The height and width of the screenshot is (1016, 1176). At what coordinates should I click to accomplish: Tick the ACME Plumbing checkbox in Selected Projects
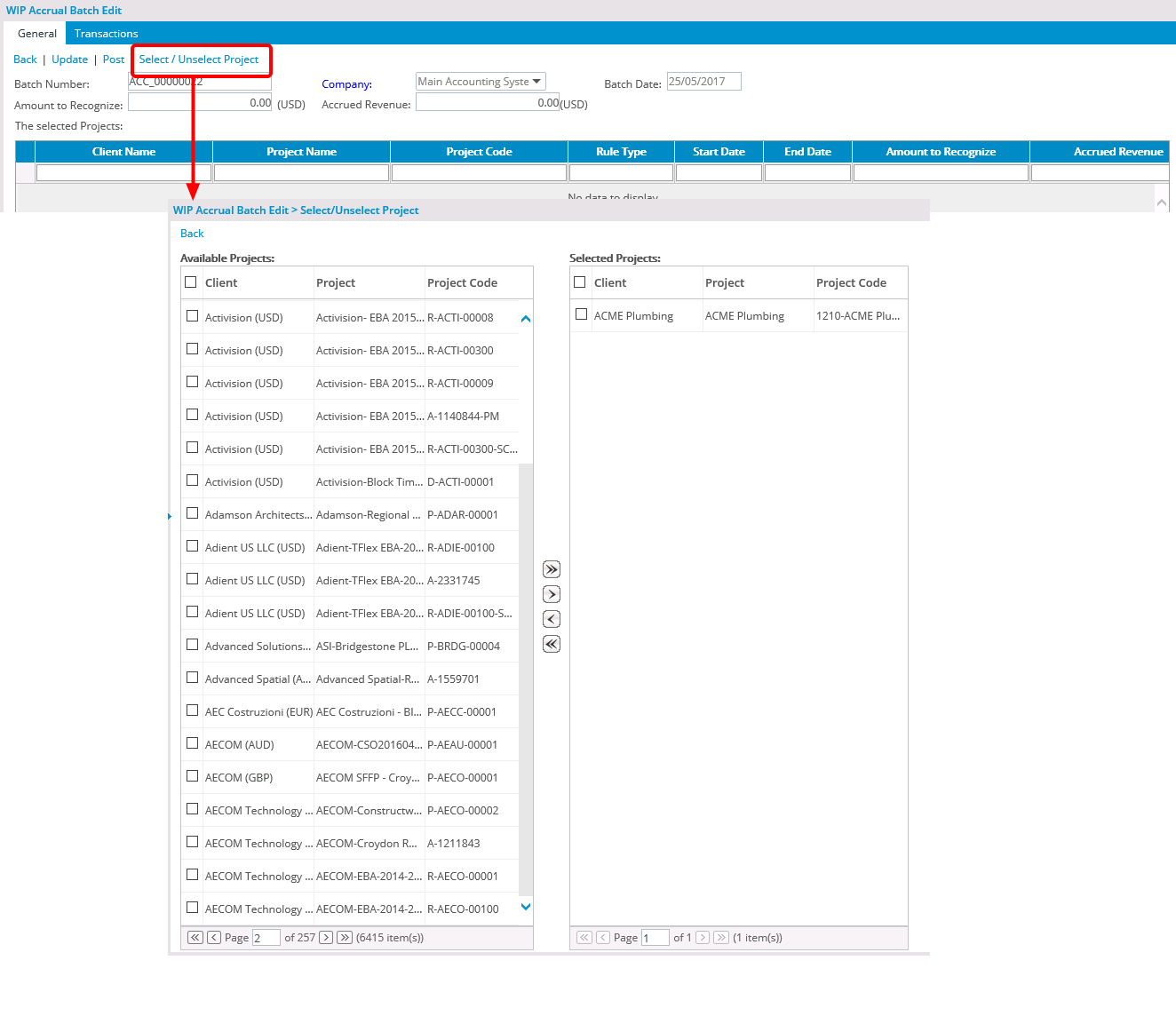click(581, 314)
